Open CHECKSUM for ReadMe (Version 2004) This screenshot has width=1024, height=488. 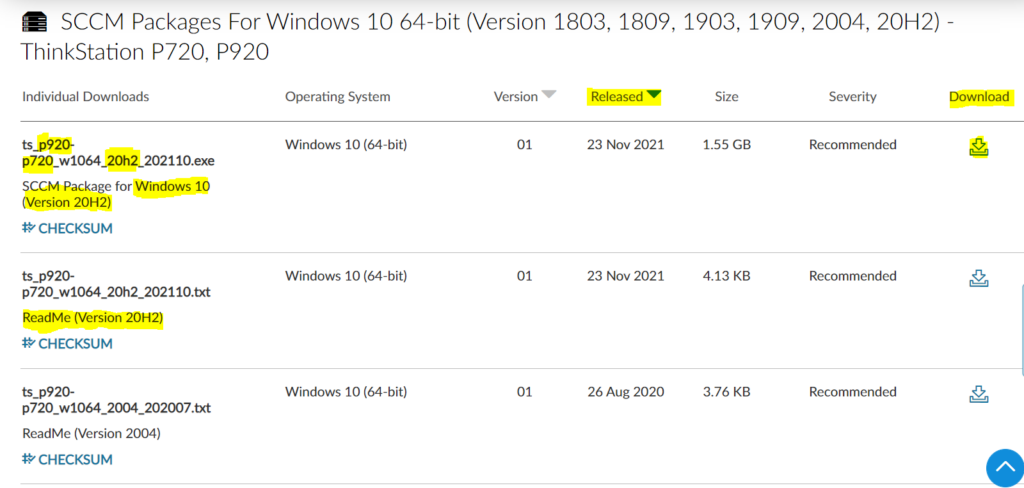click(67, 459)
